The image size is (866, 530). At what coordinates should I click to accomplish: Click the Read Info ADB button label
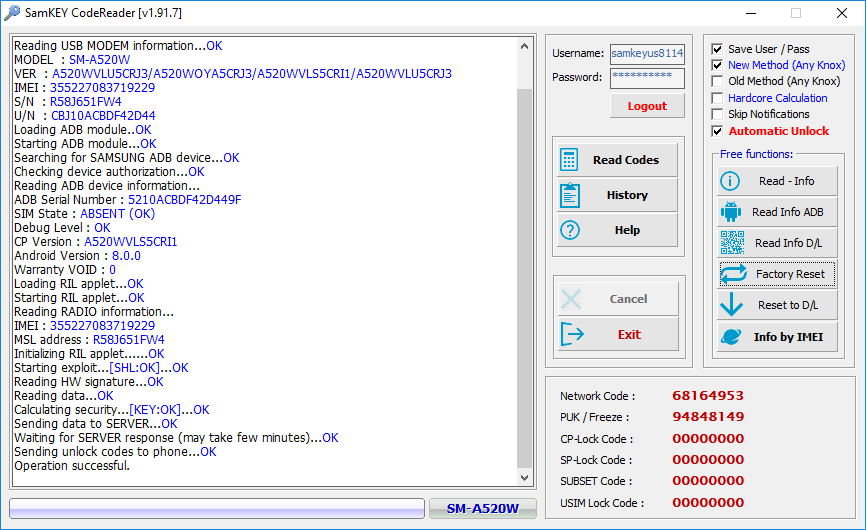coord(788,212)
